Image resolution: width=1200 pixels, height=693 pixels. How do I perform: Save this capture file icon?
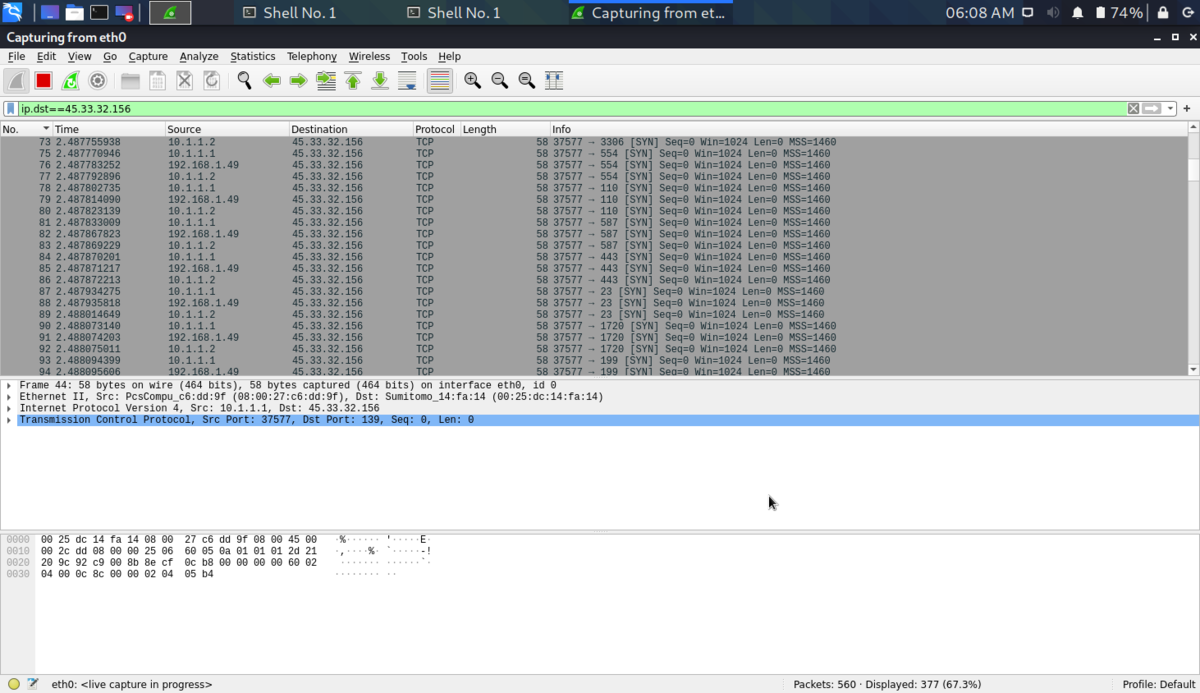click(x=157, y=81)
